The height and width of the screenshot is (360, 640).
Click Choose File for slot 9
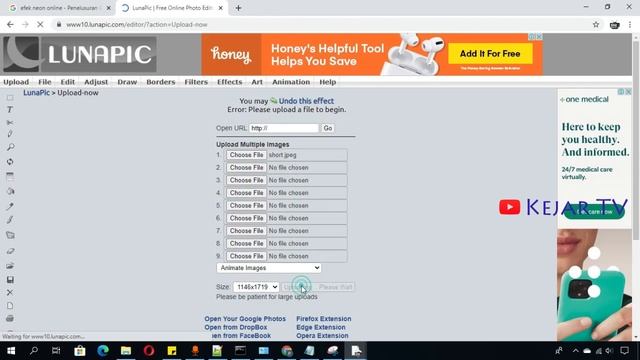[246, 256]
